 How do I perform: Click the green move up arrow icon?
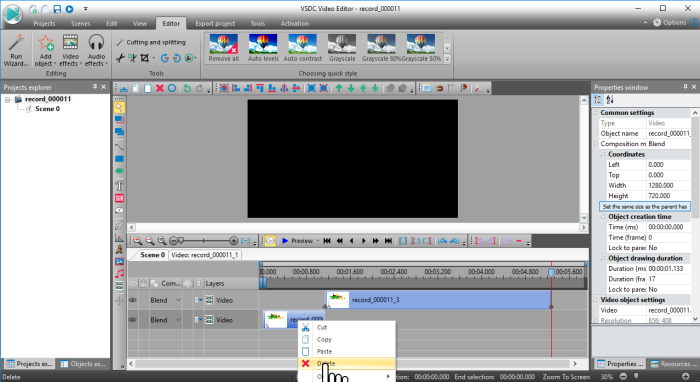pos(339,88)
